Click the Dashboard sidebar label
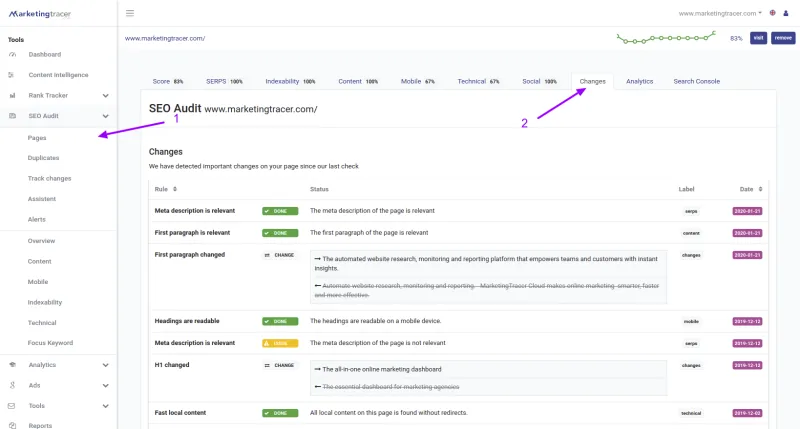The height and width of the screenshot is (429, 800). [x=44, y=55]
